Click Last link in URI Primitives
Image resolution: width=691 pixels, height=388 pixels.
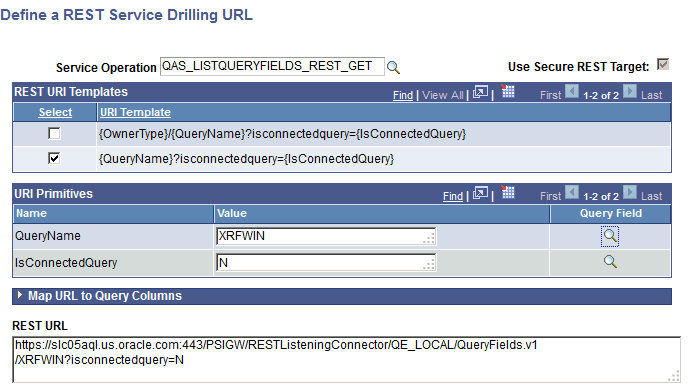[x=651, y=196]
